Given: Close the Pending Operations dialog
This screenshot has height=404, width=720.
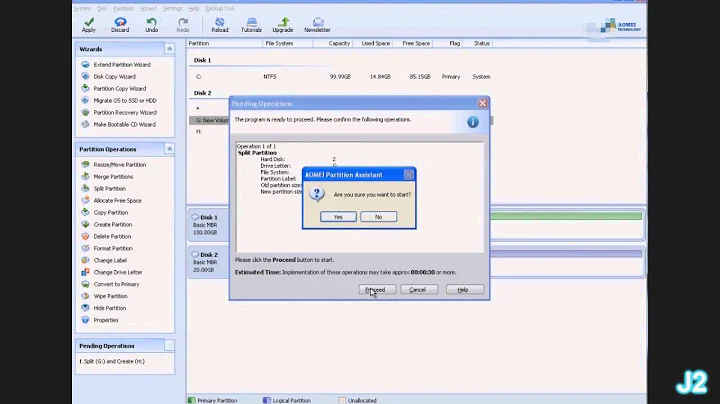Looking at the screenshot, I should coord(482,104).
